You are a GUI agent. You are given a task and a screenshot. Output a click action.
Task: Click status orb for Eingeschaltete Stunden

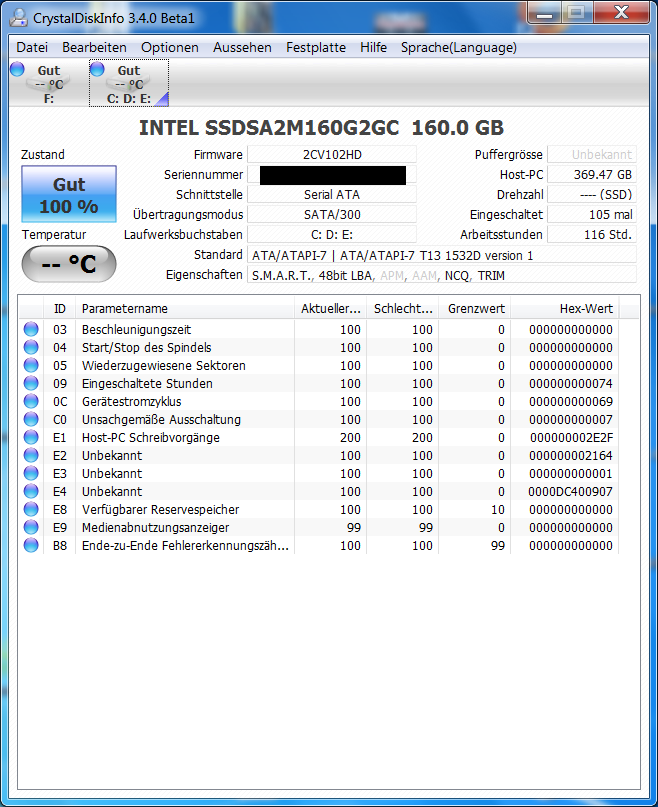[31, 383]
